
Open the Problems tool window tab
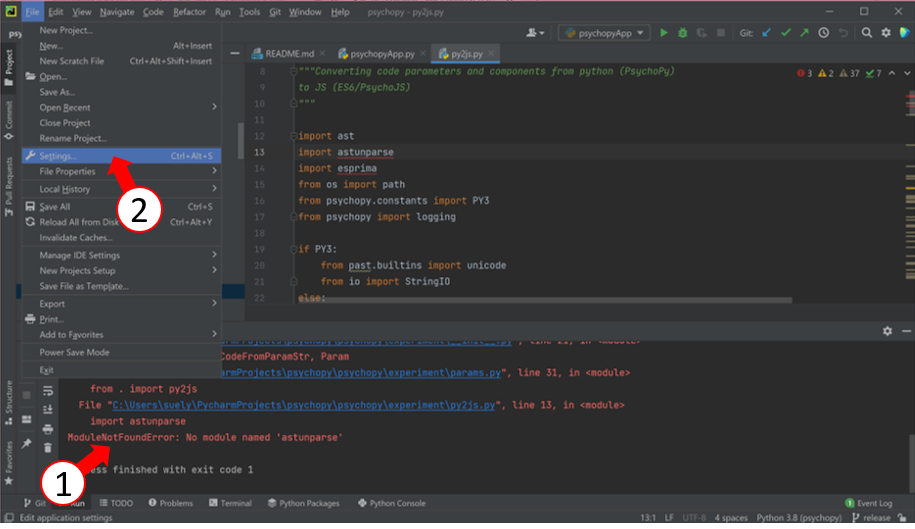[170, 503]
